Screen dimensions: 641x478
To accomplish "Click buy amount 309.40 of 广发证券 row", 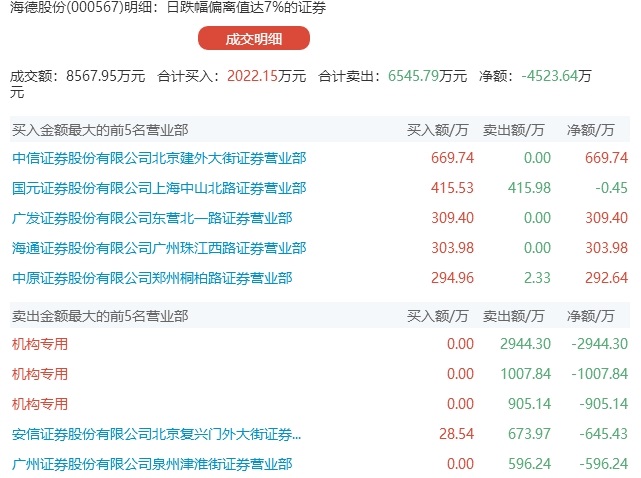I will (x=453, y=218).
